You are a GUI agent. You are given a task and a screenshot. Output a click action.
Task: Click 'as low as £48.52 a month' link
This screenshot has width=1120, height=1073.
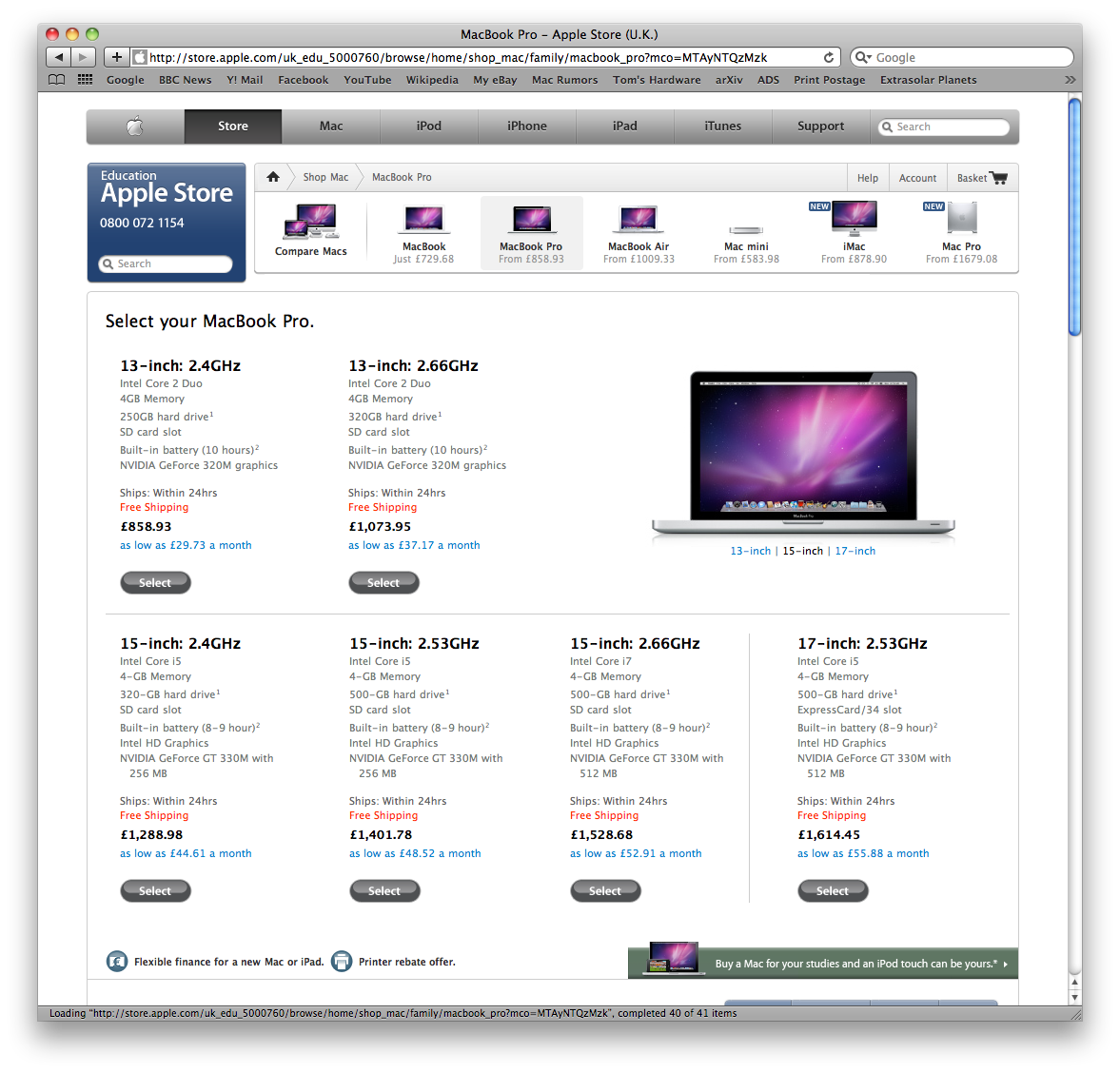tap(415, 854)
